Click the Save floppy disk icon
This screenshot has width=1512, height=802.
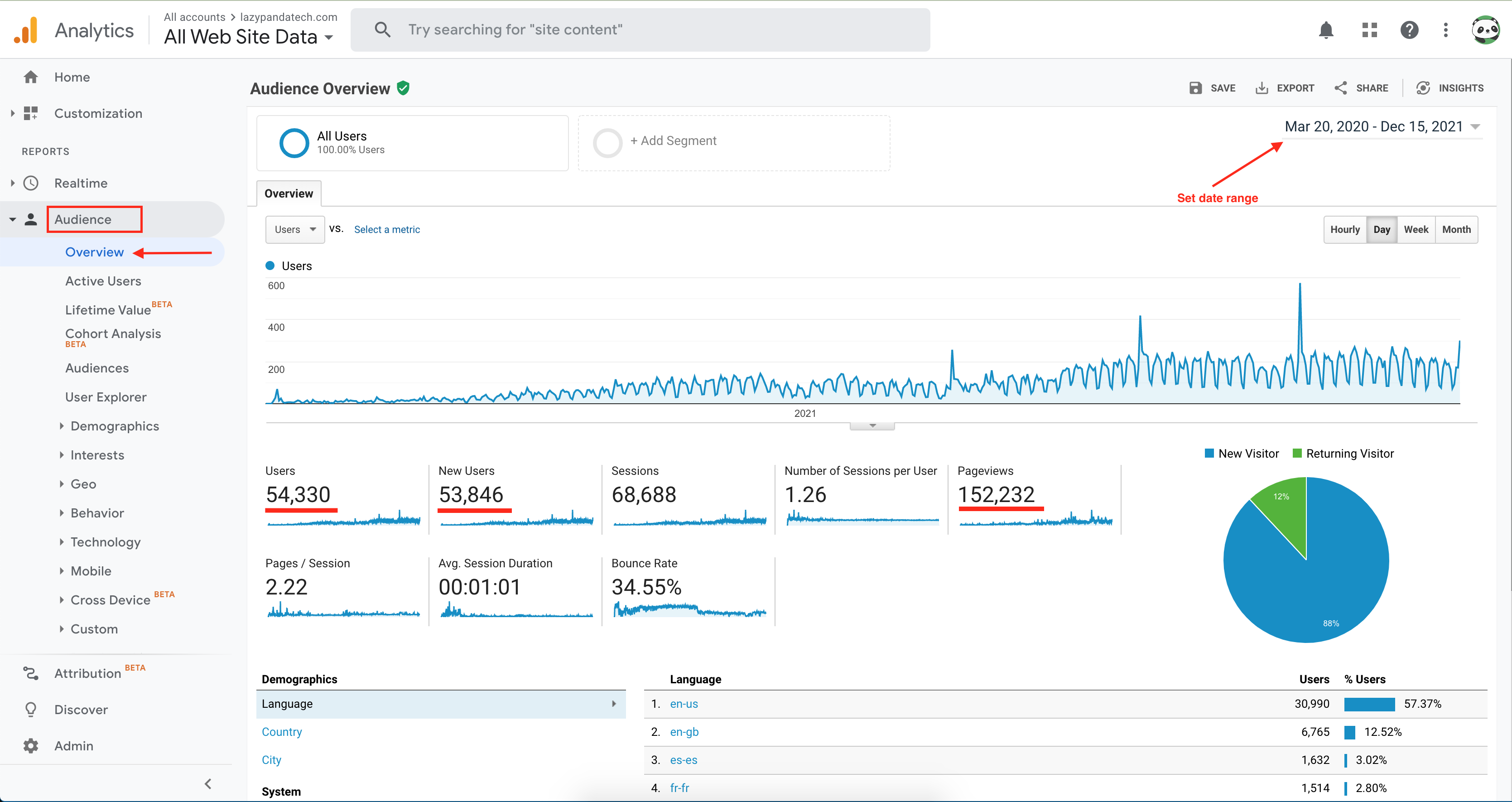[1195, 88]
